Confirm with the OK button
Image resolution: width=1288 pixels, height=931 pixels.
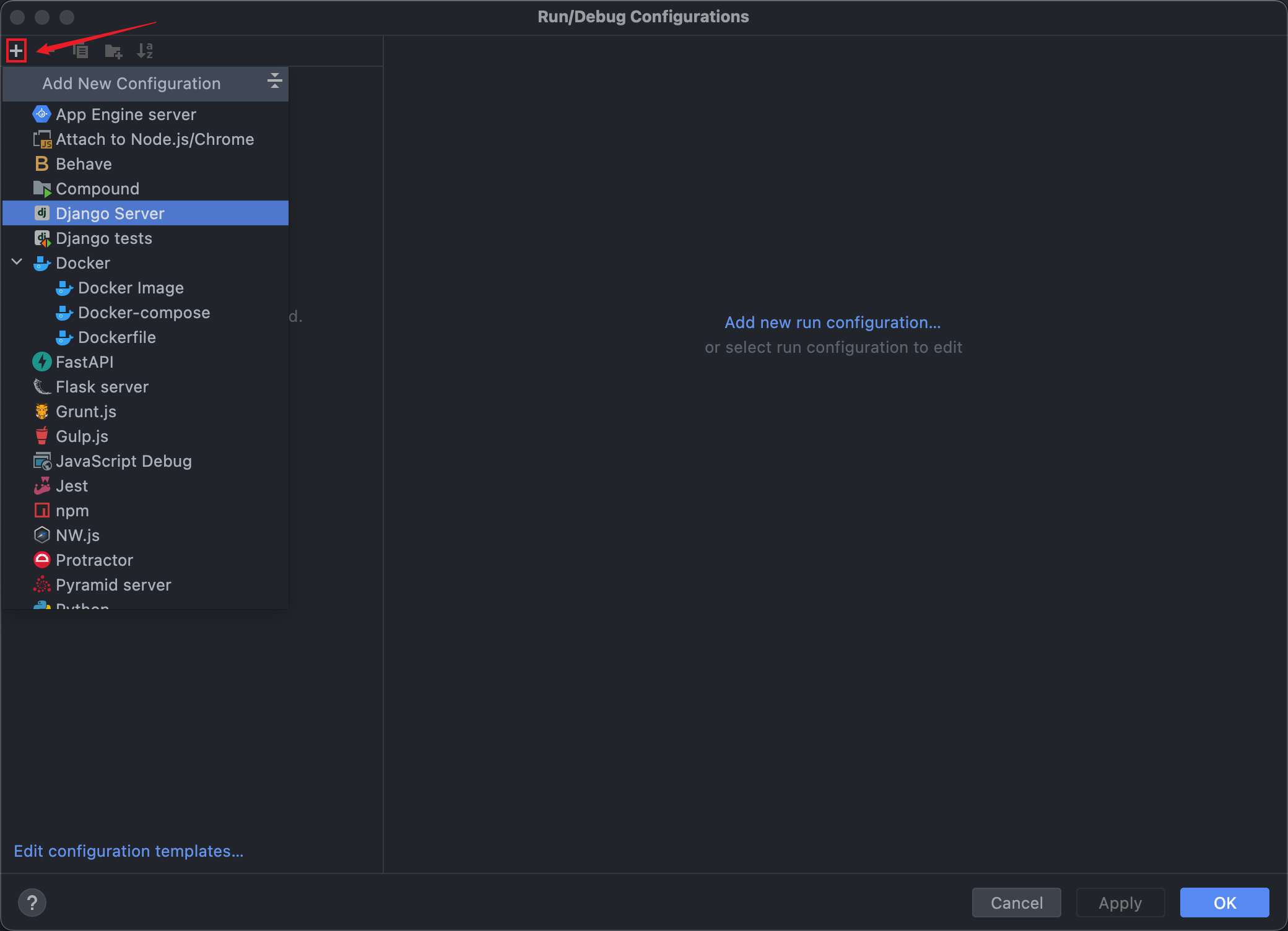[1224, 903]
